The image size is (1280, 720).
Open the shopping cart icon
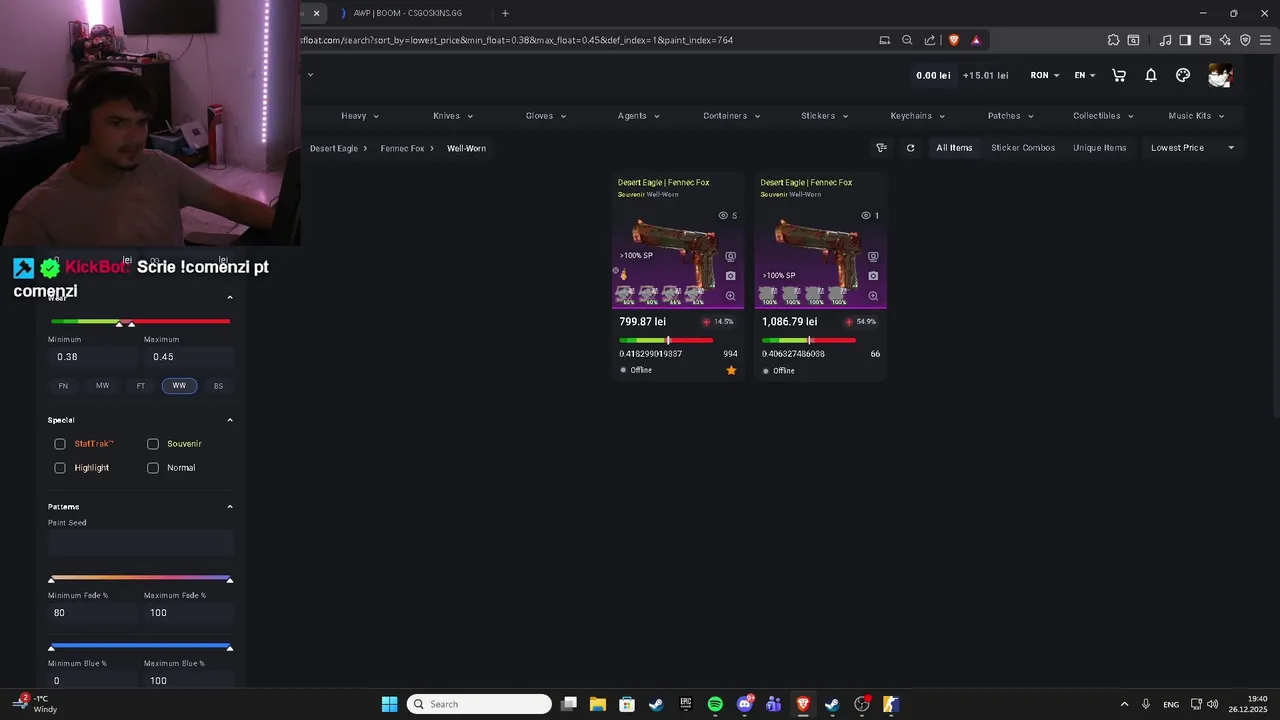(x=1119, y=75)
